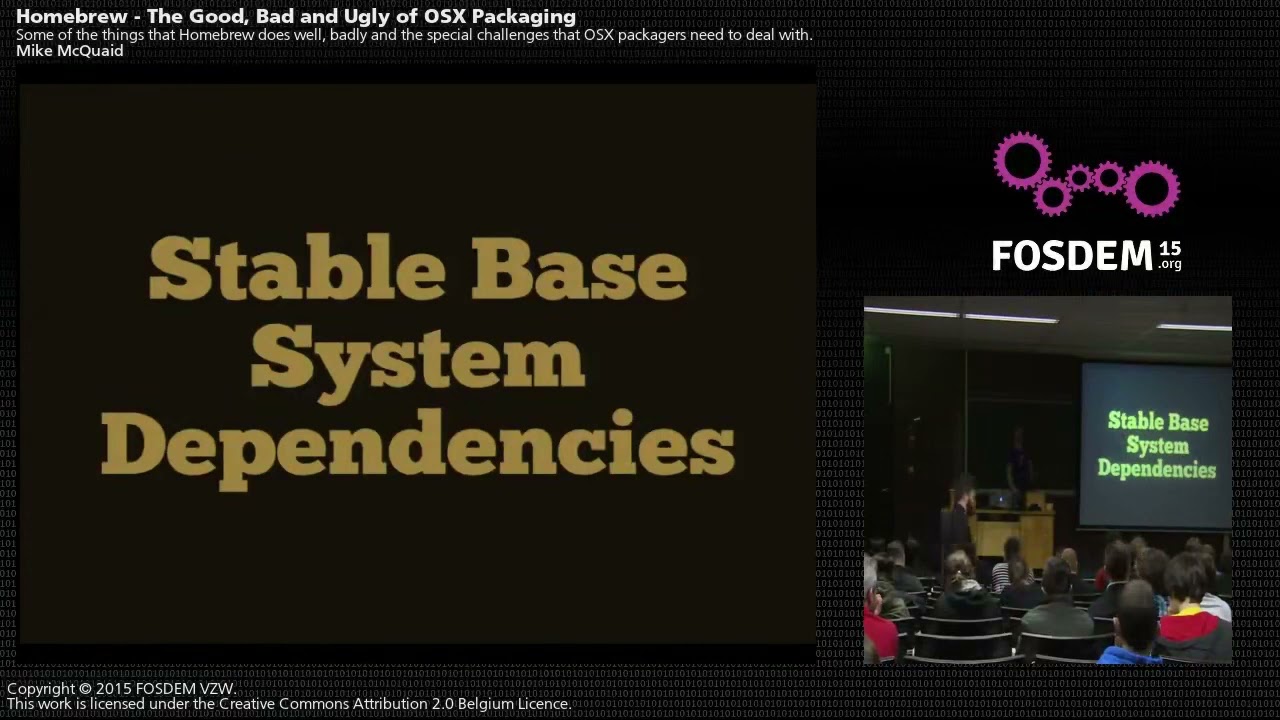Select the talk title 'Homebrew - The Good, Bad and Ugly of OSX Packaging'
1280x720 pixels.
(x=296, y=16)
